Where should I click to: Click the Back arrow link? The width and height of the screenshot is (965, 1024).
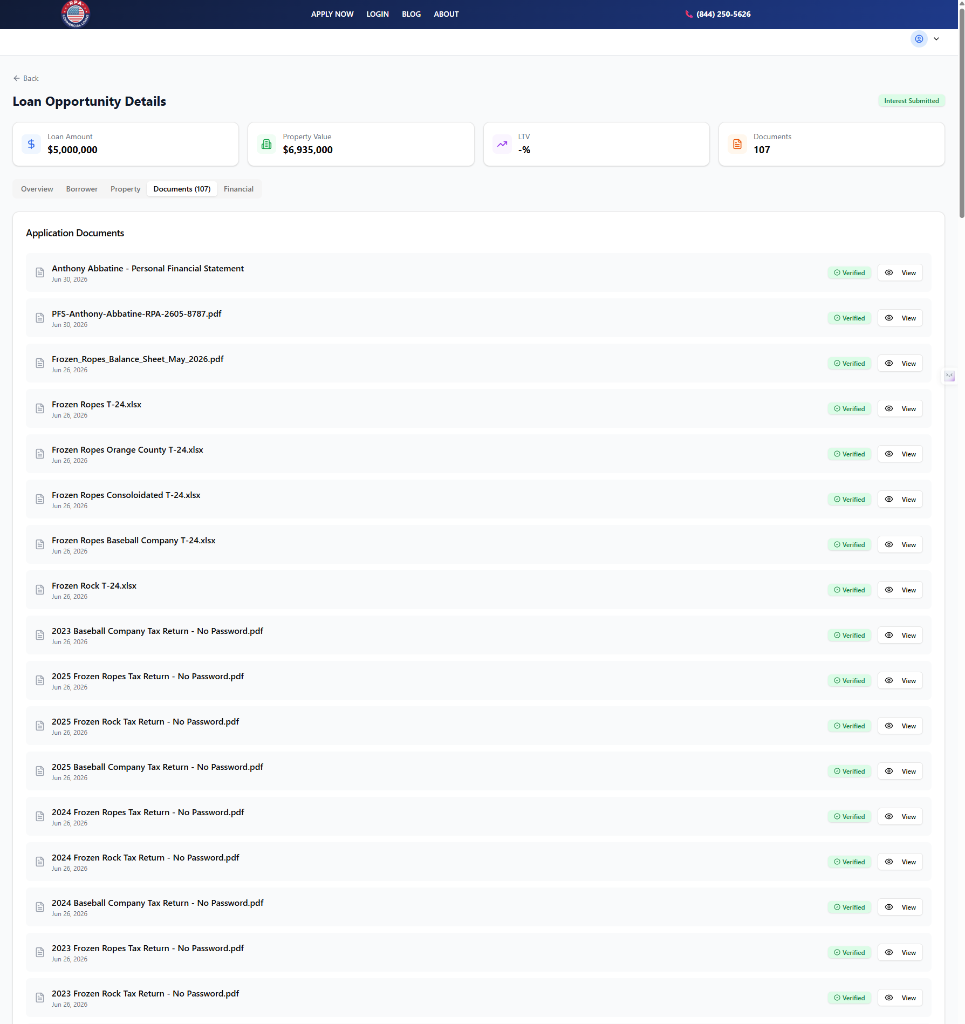coord(26,78)
